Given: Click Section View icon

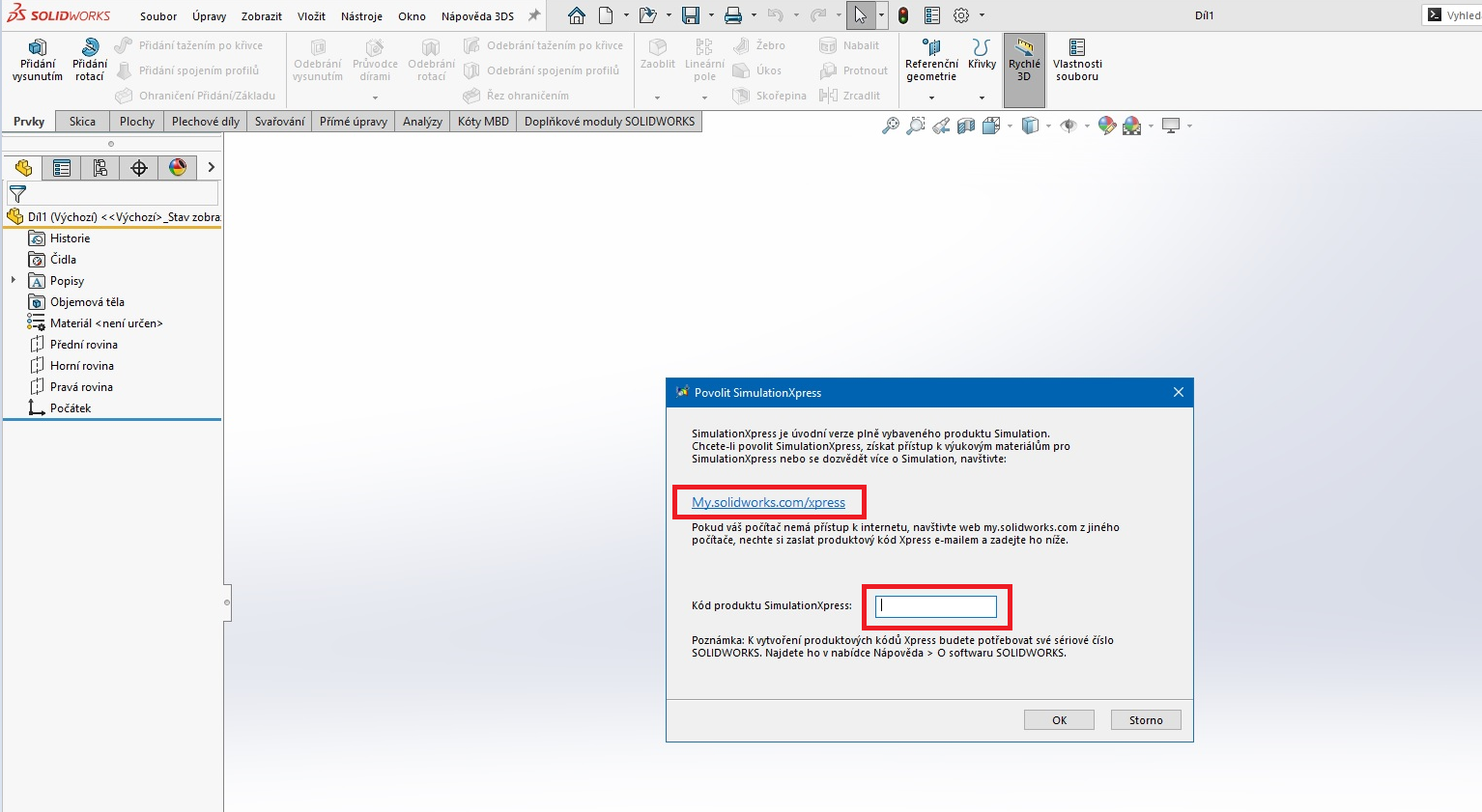Looking at the screenshot, I should [x=966, y=126].
